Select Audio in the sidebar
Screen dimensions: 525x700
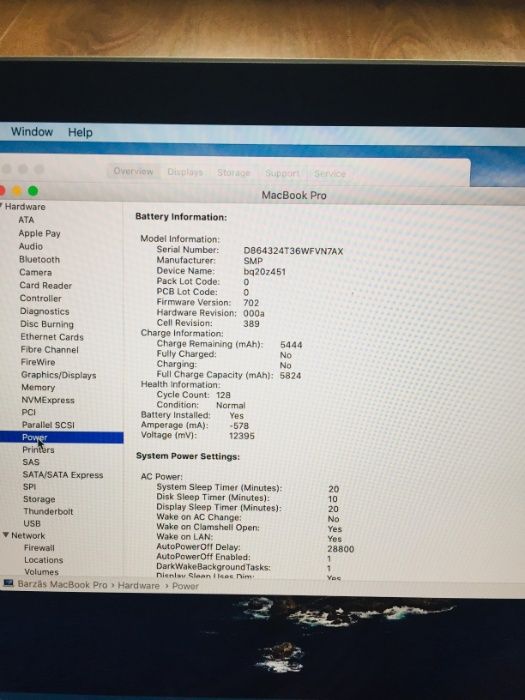31,246
